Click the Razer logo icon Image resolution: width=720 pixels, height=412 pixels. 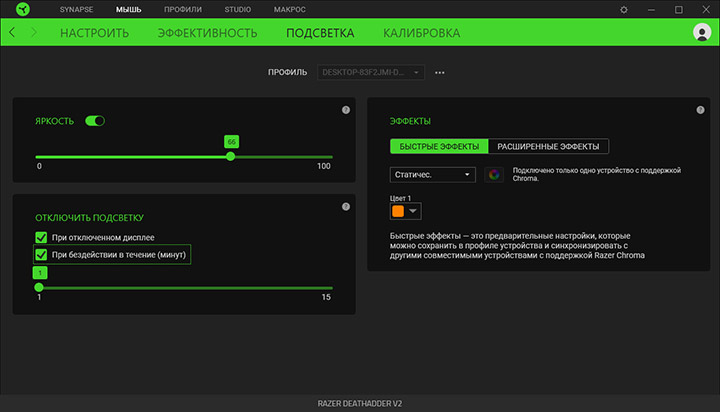click(x=22, y=9)
